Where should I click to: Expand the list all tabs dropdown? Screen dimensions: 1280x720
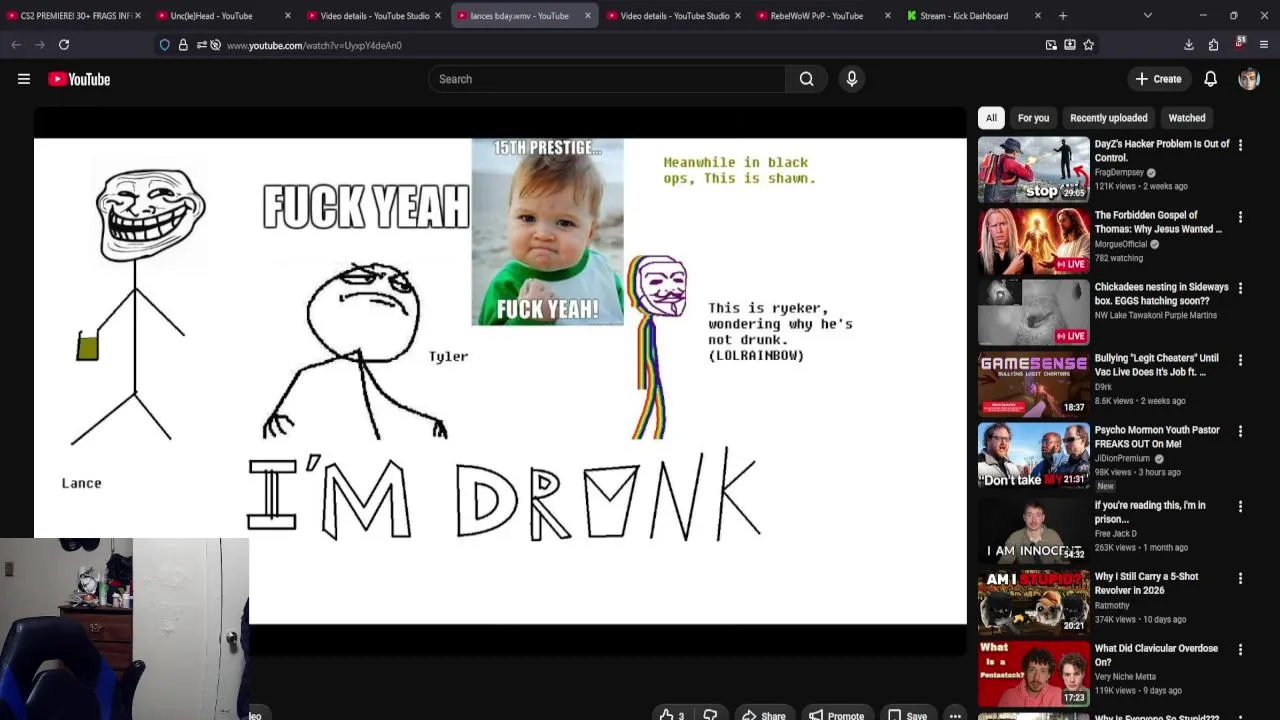click(1147, 16)
